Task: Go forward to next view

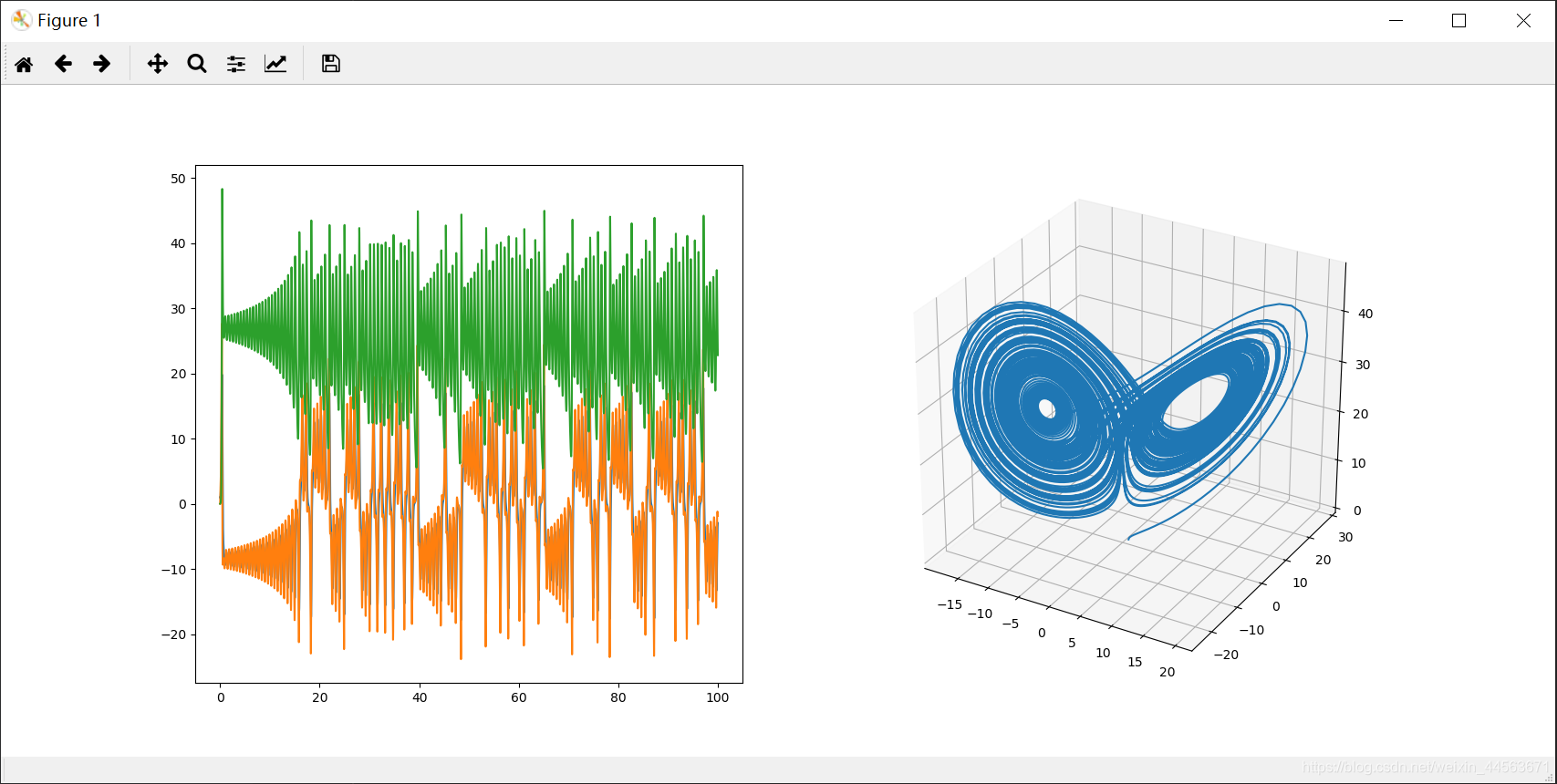Action: point(102,64)
